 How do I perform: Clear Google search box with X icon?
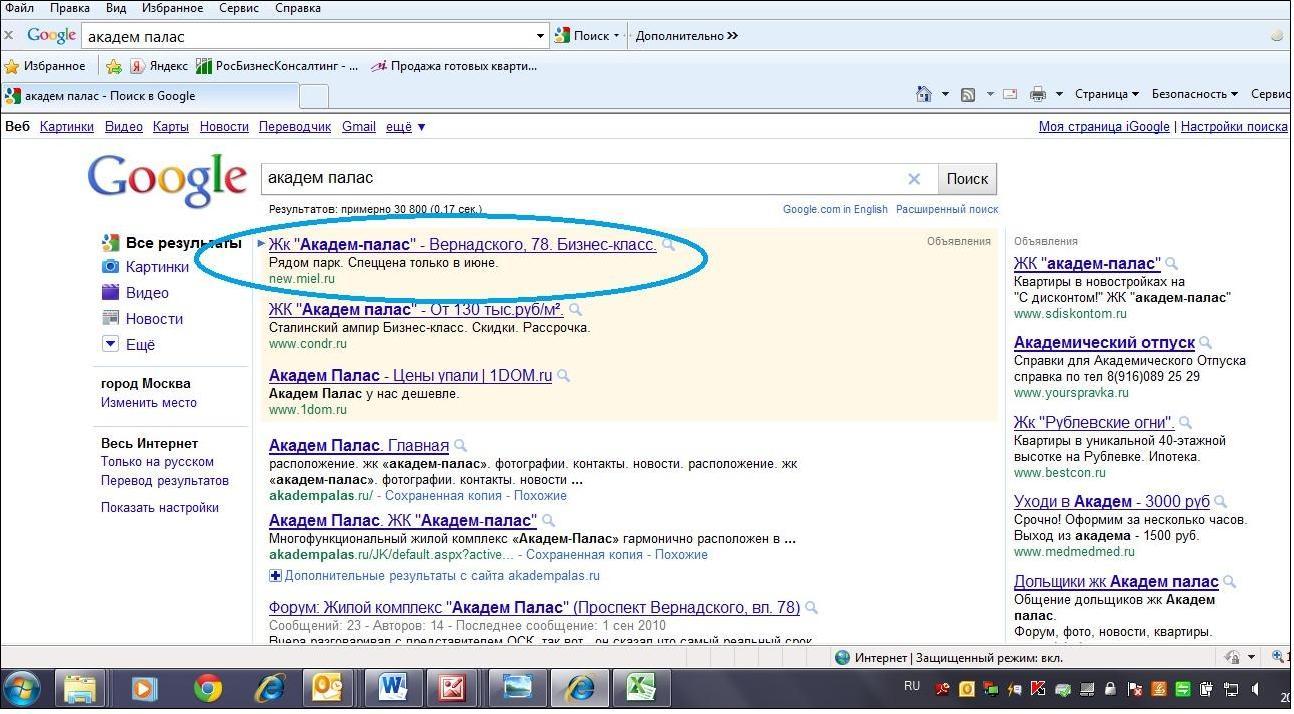tap(914, 179)
